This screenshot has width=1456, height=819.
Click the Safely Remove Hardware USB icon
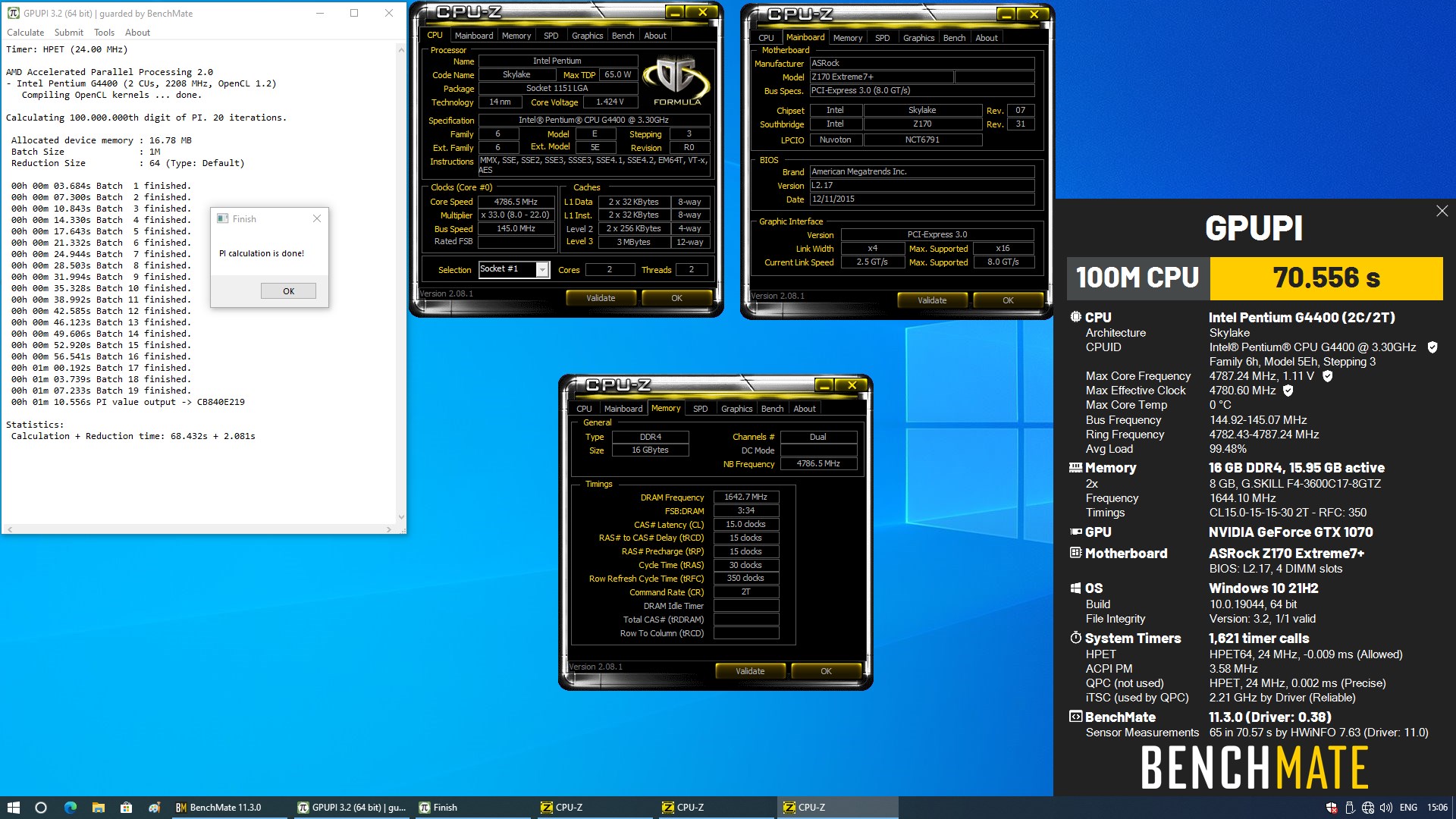(x=1350, y=808)
